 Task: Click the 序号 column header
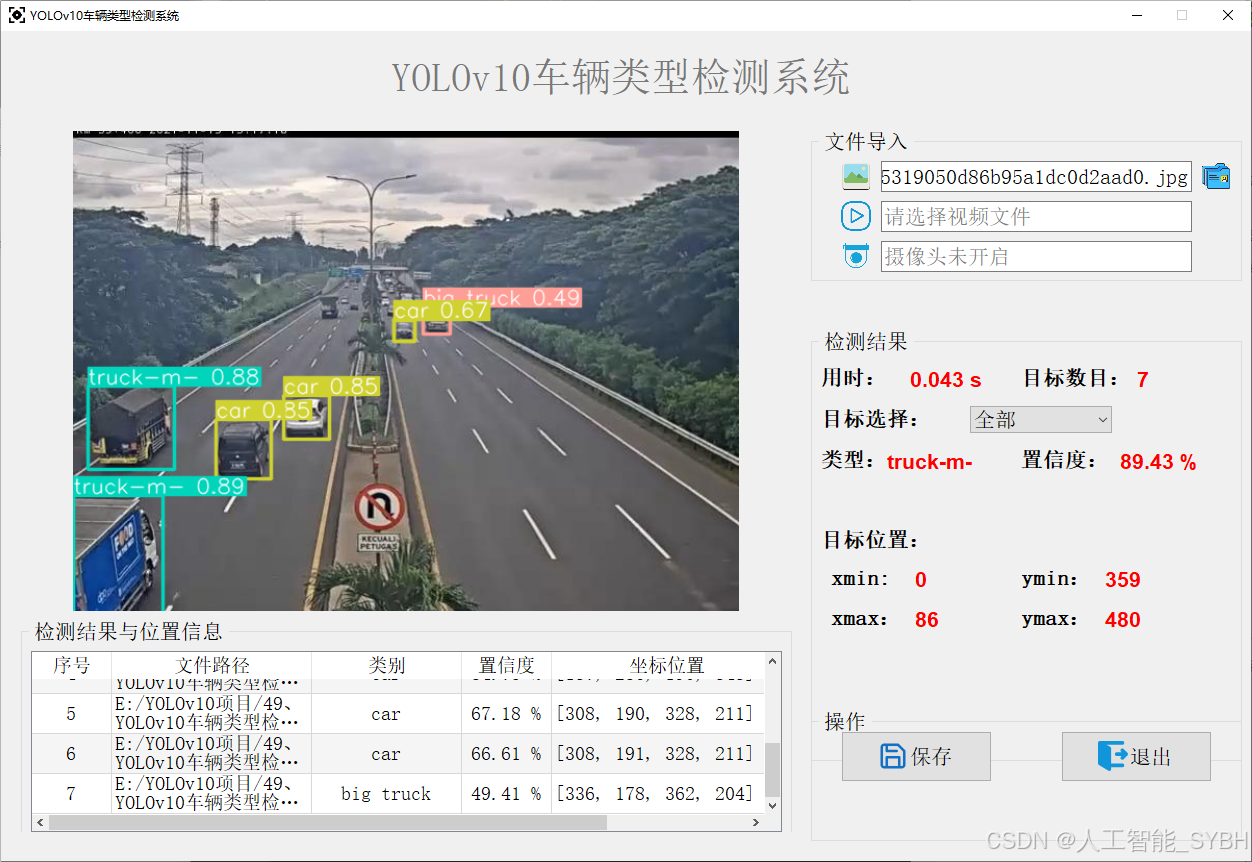[71, 665]
